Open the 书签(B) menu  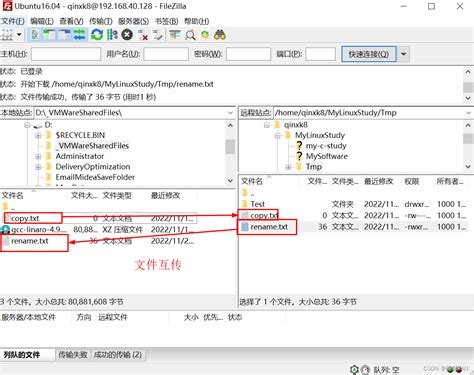pos(166,21)
